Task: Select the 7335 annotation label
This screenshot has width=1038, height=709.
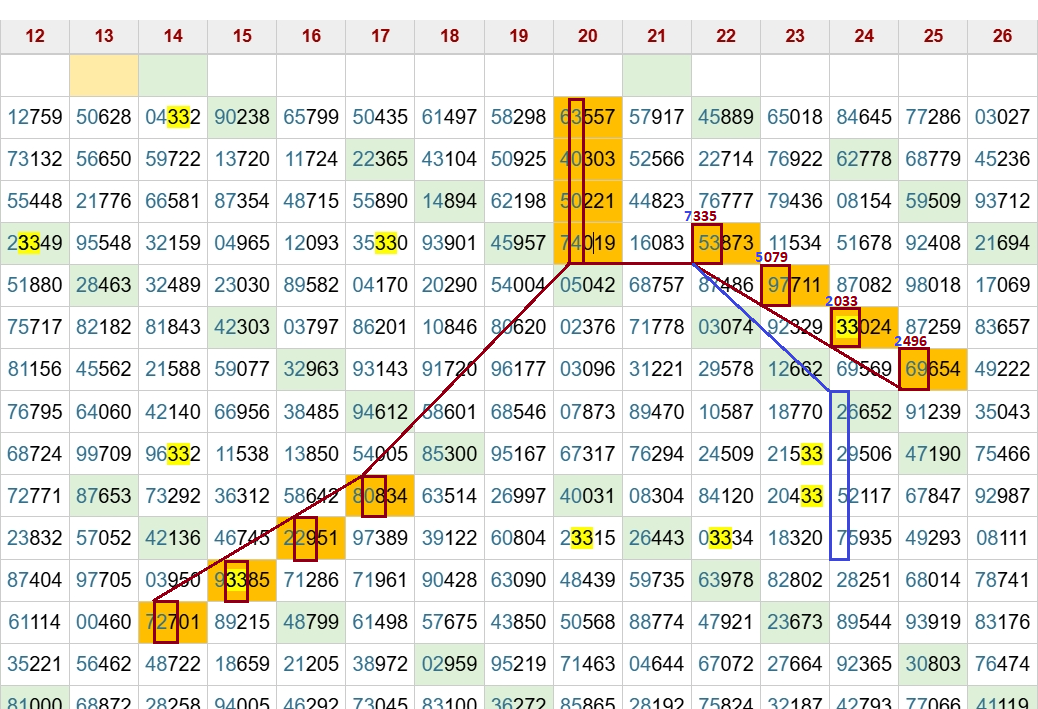Action: 700,216
